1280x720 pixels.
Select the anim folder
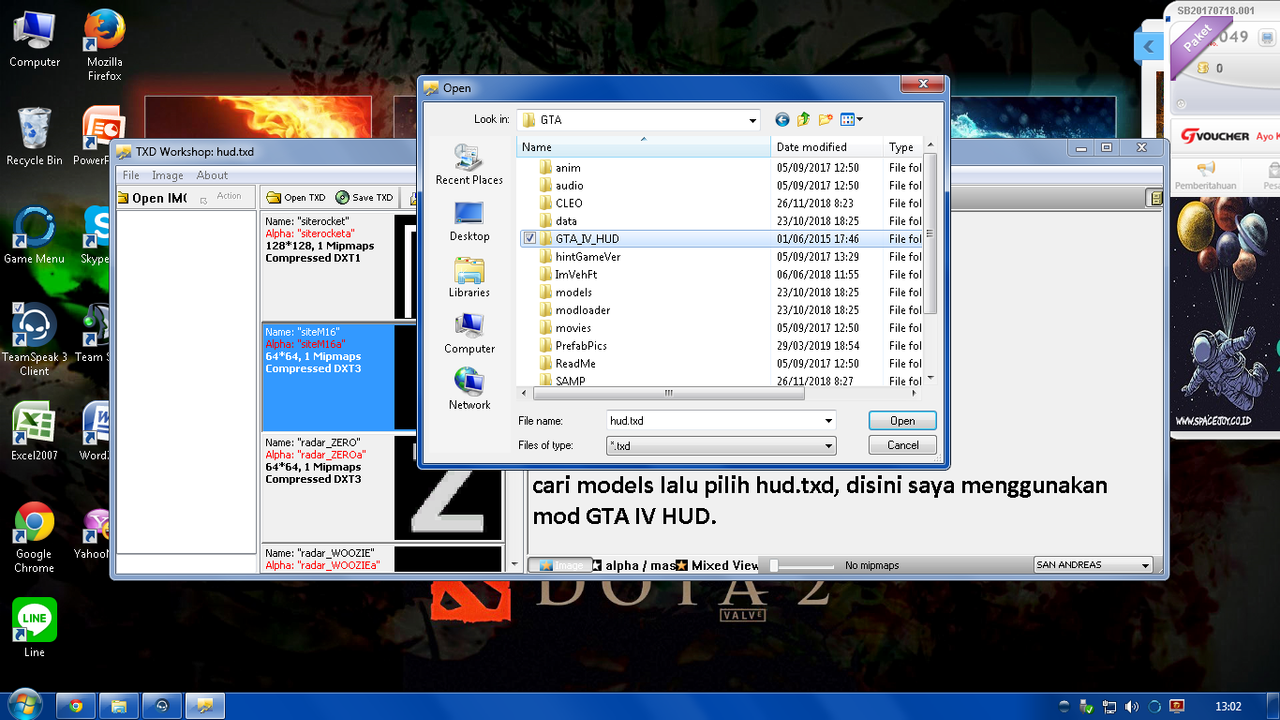568,168
